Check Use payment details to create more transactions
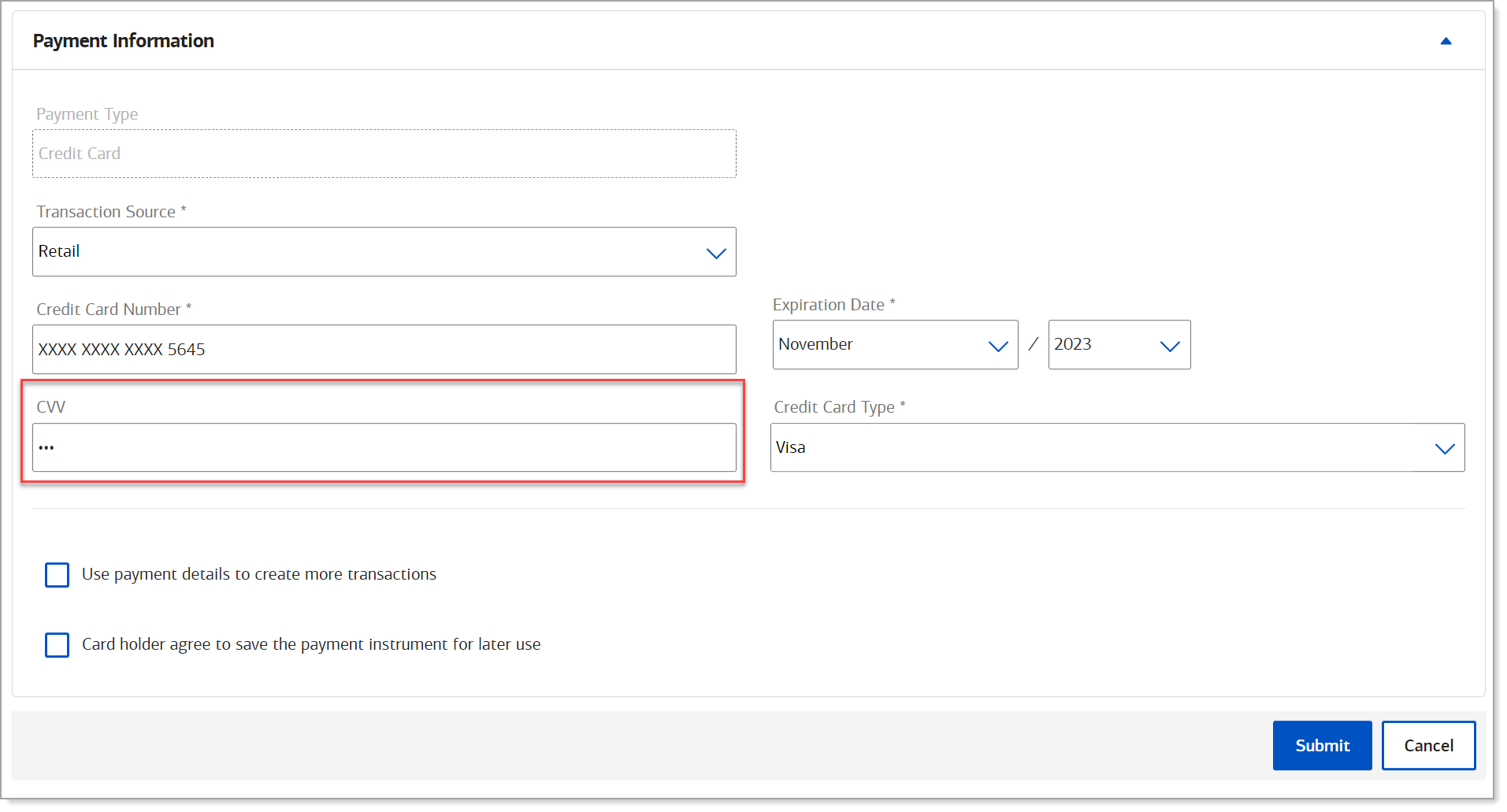The image size is (1507, 812). click(57, 575)
